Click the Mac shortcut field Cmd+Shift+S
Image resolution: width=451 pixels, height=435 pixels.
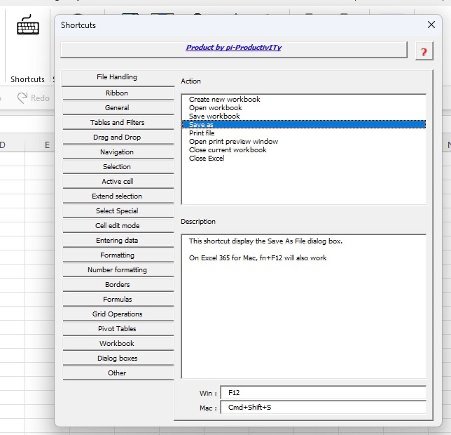[x=323, y=407]
